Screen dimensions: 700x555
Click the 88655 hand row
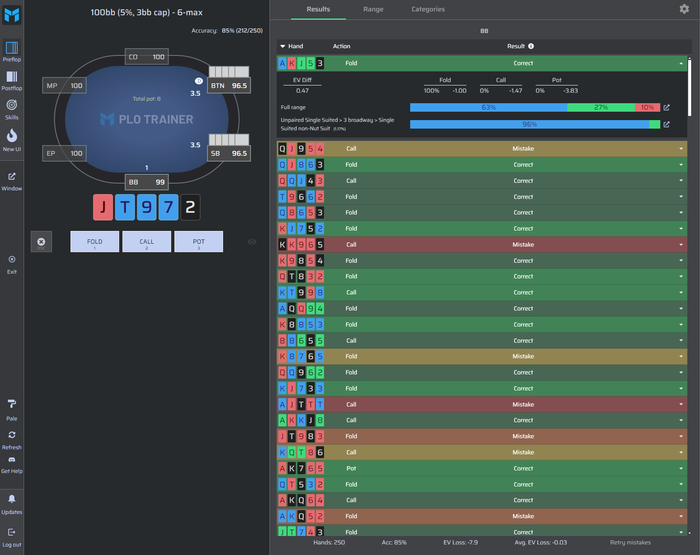click(482, 341)
